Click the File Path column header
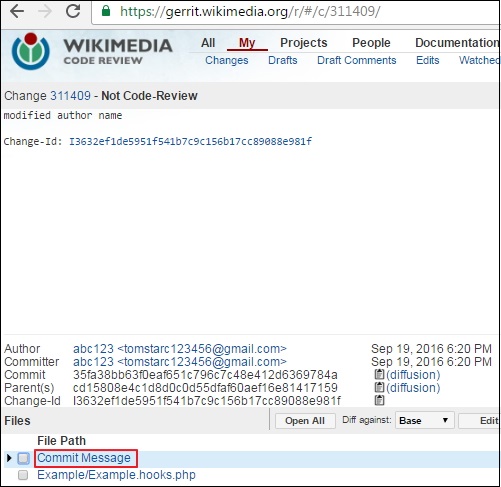 [61, 441]
